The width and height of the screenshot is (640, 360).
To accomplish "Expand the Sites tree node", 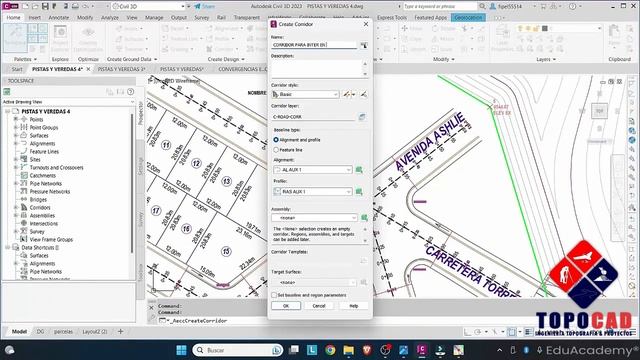I will (x=16, y=159).
